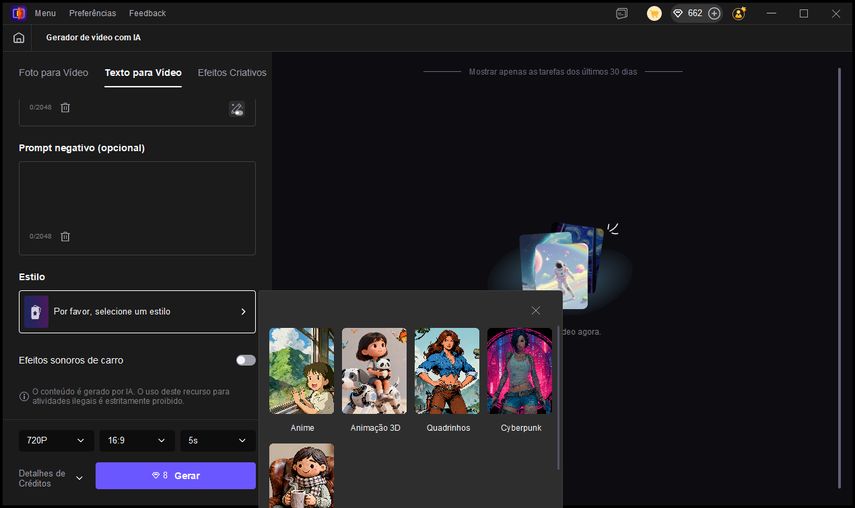Choose the Quadrinhos style thumbnail

click(x=447, y=371)
